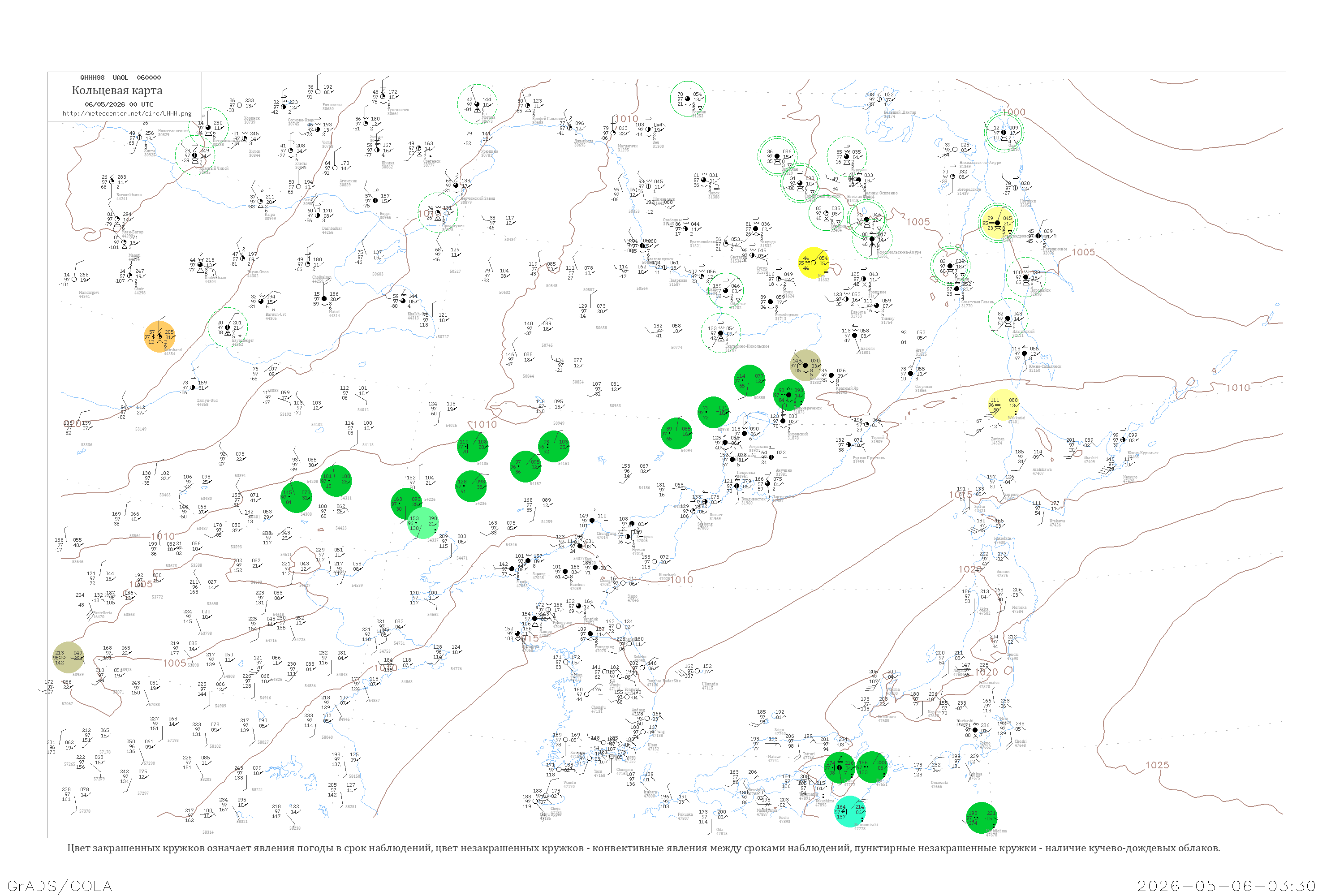
Task: Select the Mandalgovi 44341 station label
Action: [x=89, y=294]
